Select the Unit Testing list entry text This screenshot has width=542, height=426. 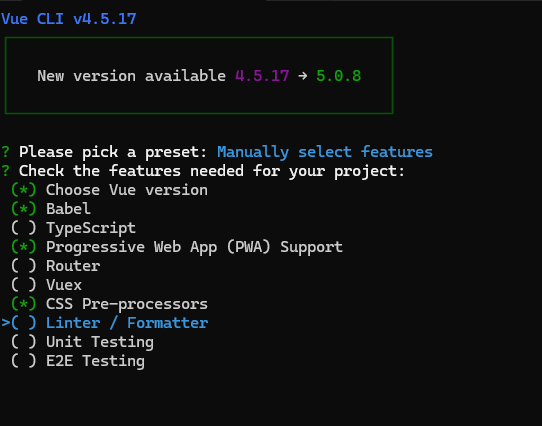pos(100,342)
